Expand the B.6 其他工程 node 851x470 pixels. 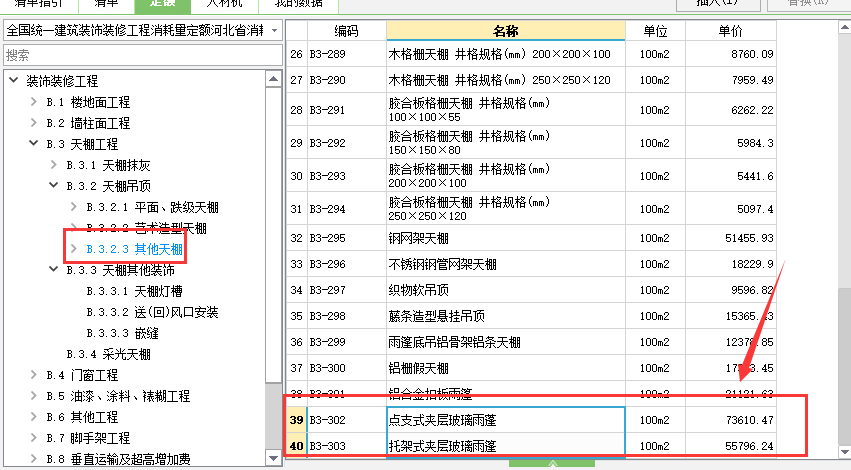pyautogui.click(x=34, y=417)
